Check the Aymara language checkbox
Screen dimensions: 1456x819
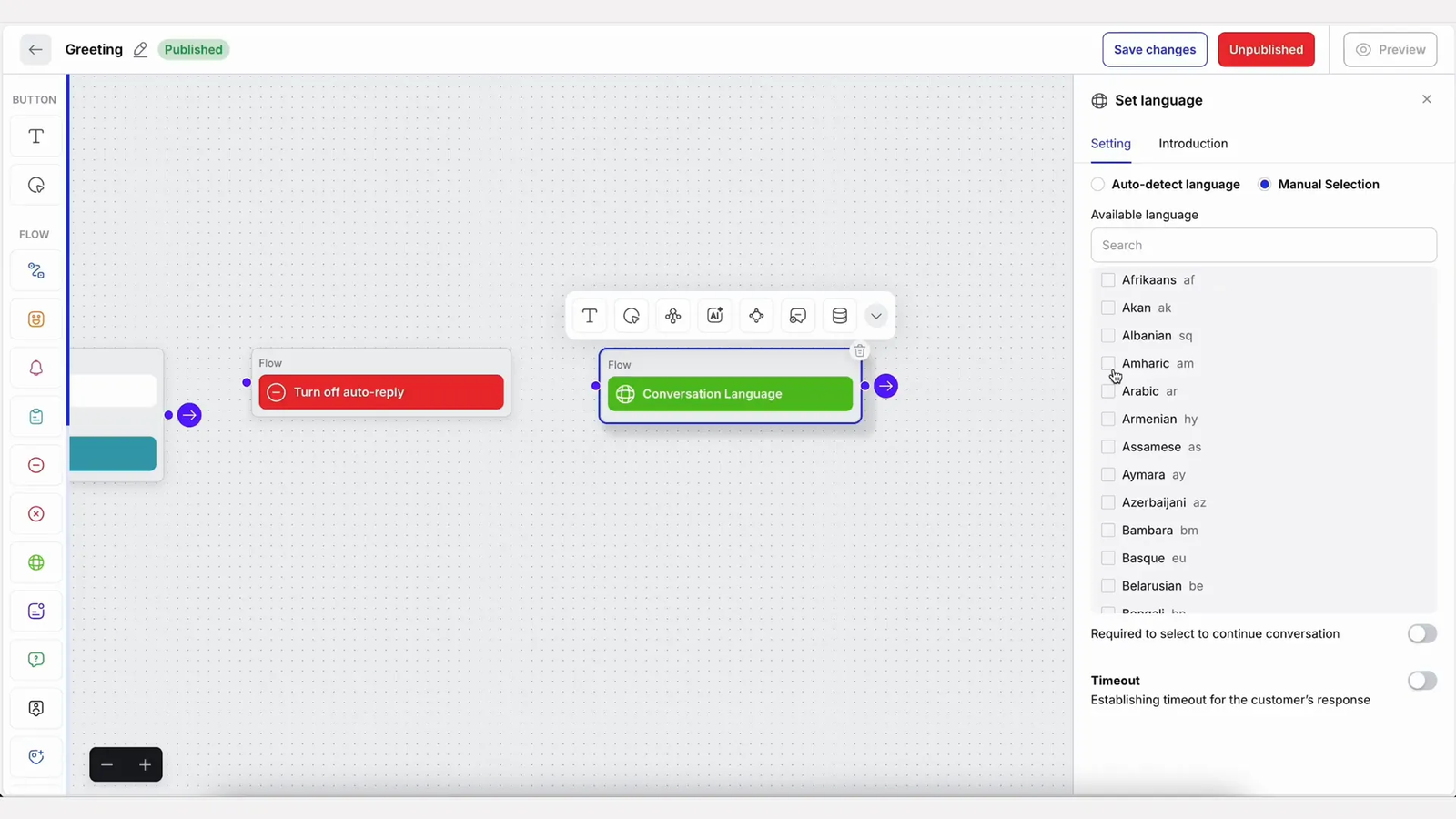[1107, 475]
